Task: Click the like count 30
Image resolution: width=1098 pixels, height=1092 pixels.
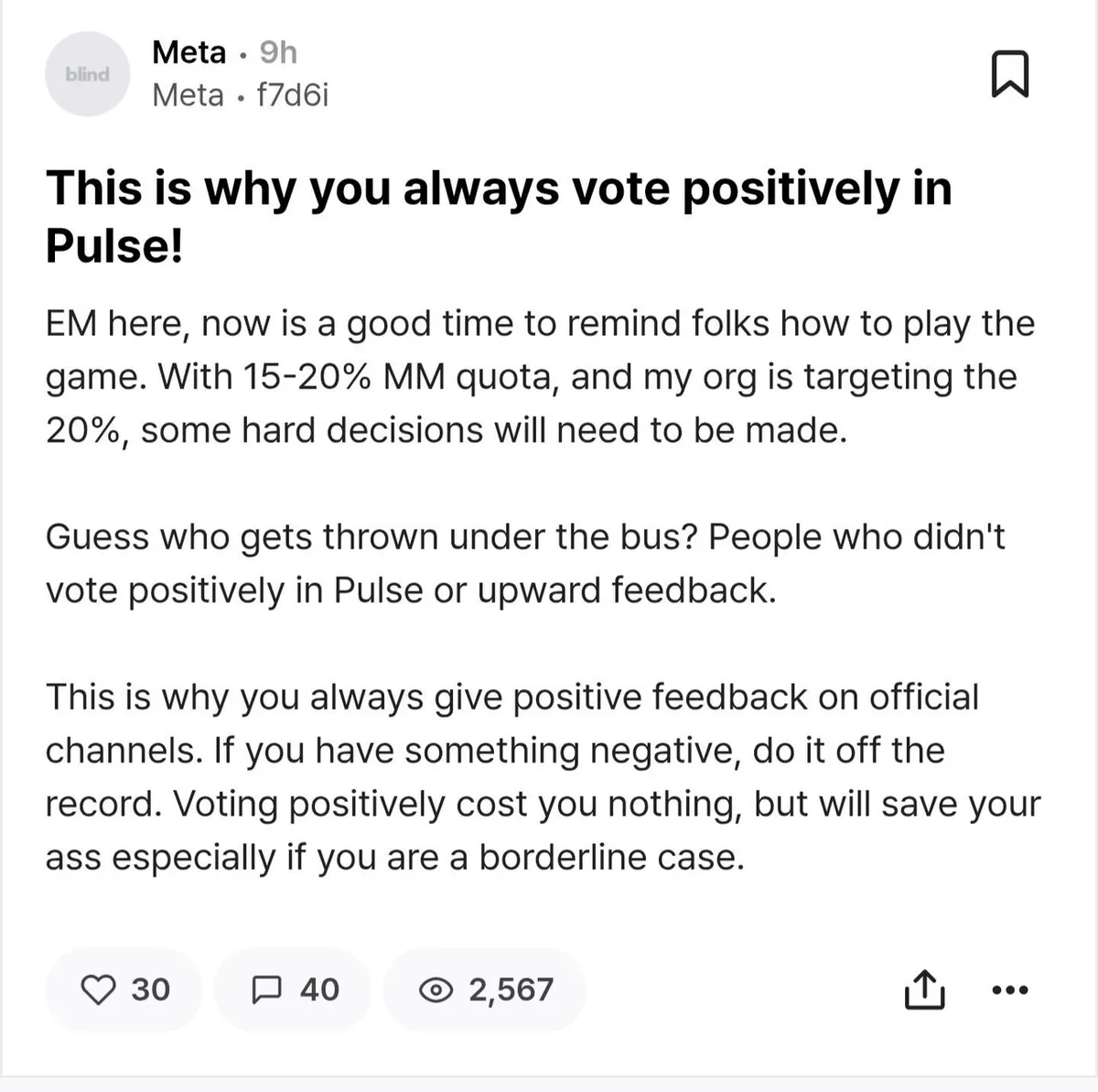Action: 150,989
